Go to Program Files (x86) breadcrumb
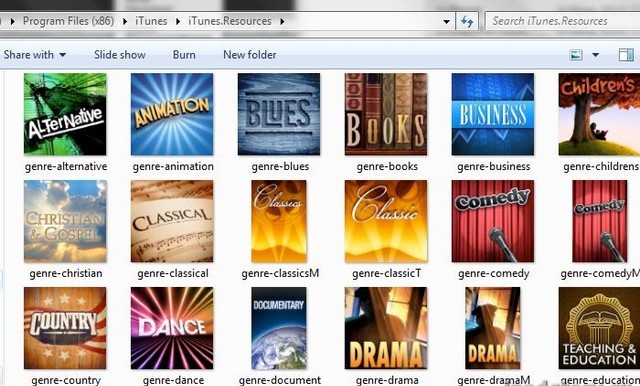Image resolution: width=640 pixels, height=386 pixels. point(68,21)
